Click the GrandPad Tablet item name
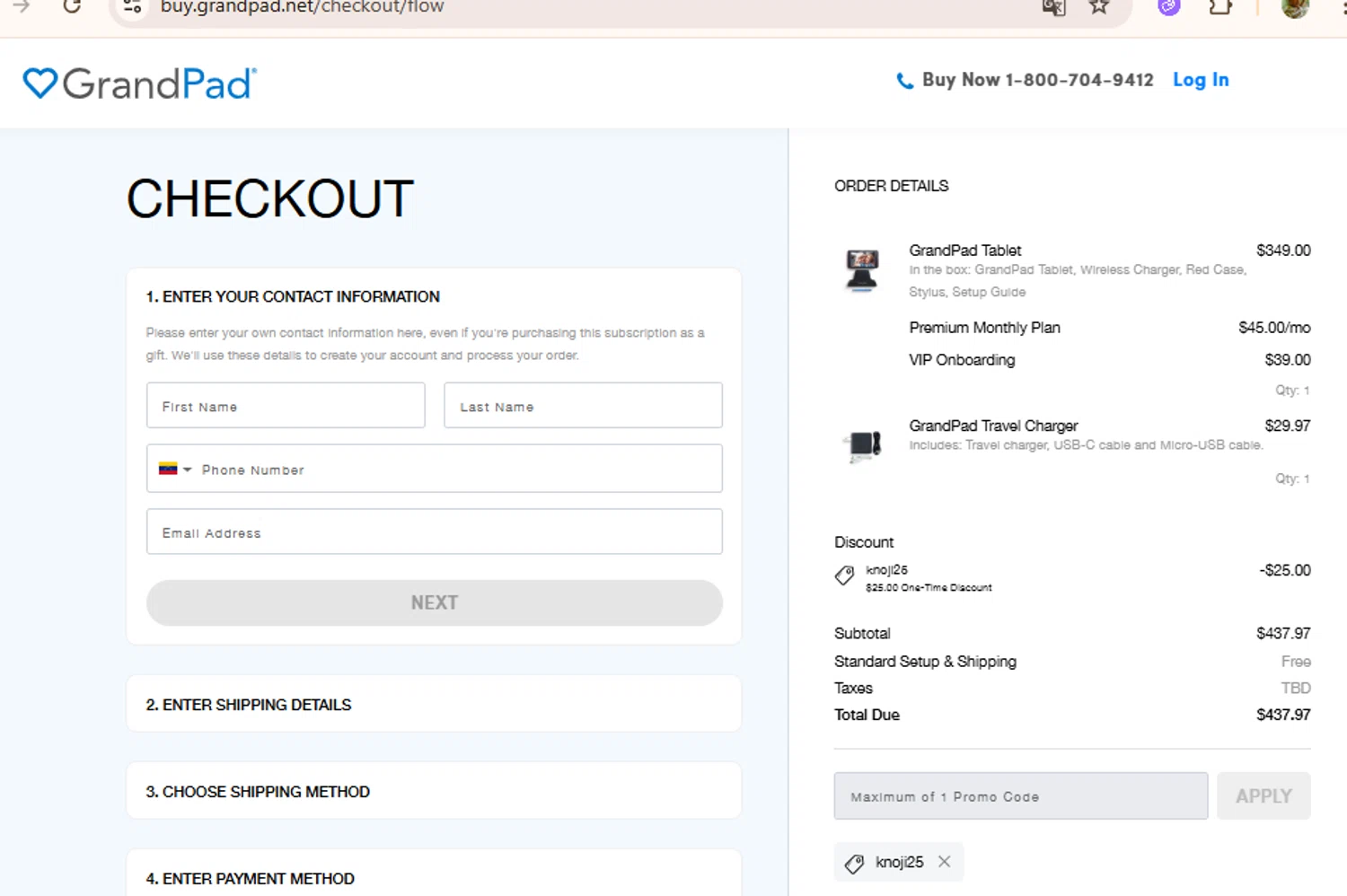Screen dimensions: 1347x896 965,250
